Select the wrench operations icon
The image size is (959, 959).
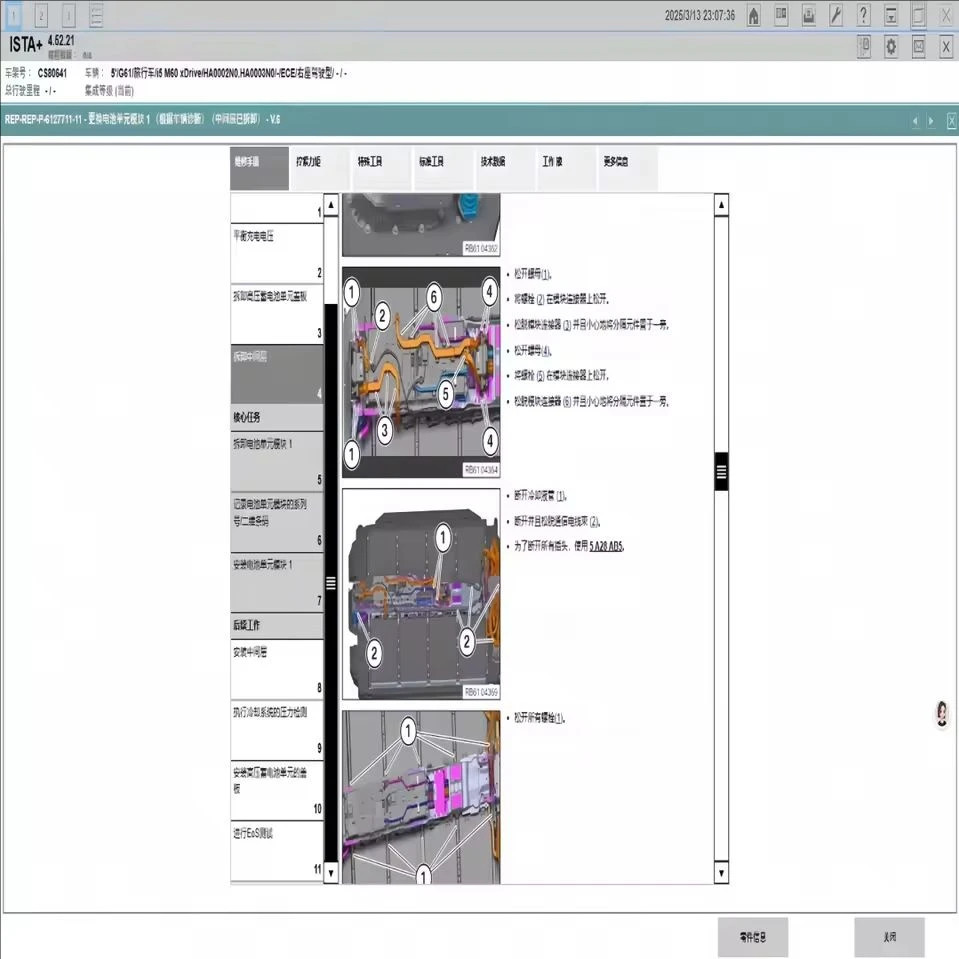[x=835, y=15]
